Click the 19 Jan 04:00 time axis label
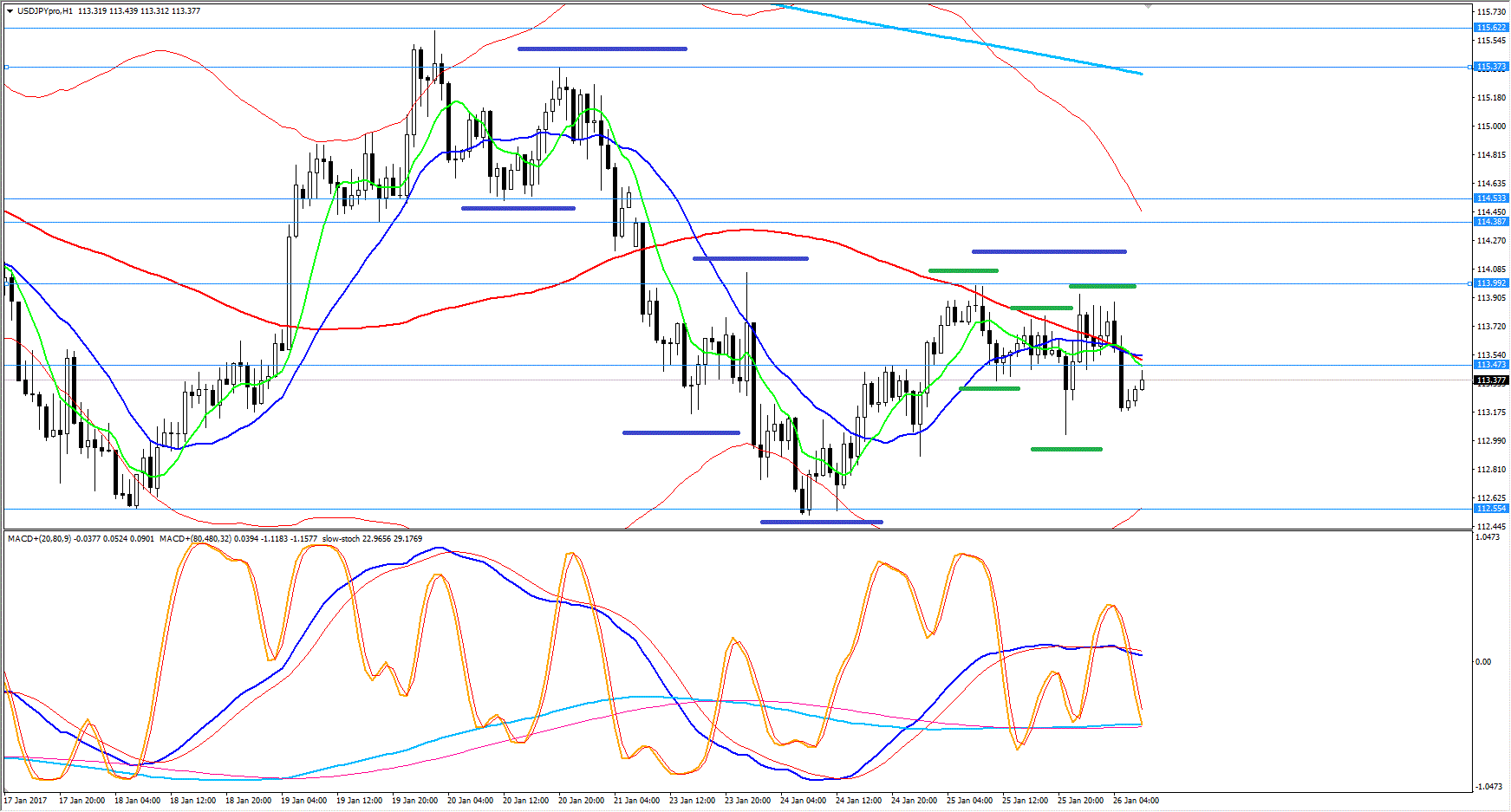Screen dimensions: 1511x812 (x=303, y=801)
